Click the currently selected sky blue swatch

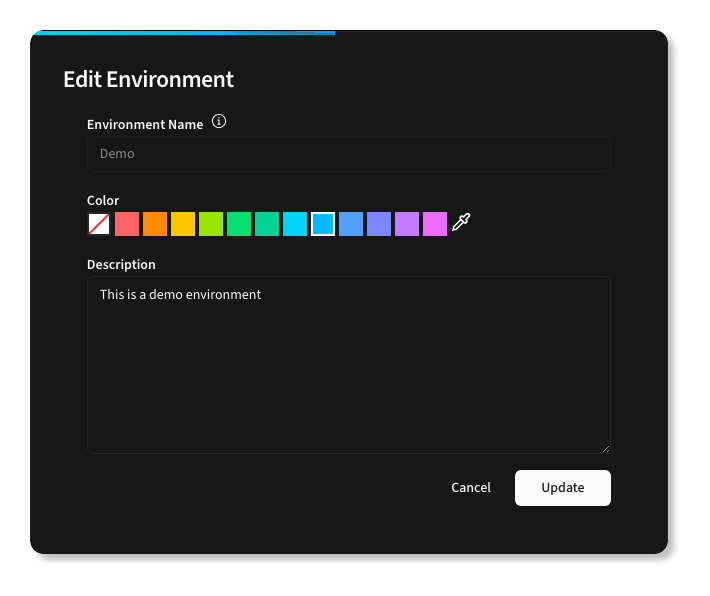tap(323, 224)
